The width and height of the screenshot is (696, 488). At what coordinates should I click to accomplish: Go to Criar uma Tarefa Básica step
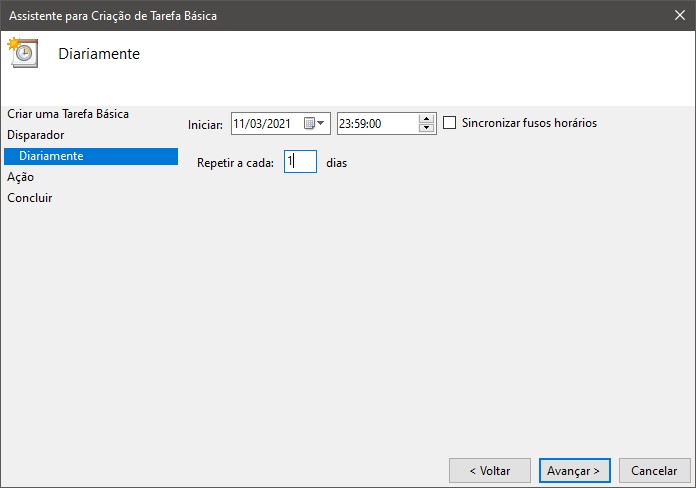[x=67, y=114]
